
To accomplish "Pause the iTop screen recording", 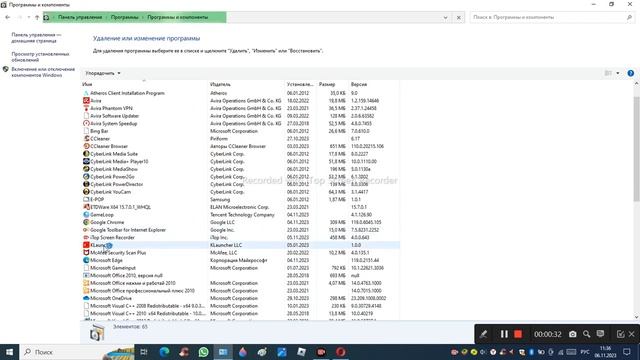I will click(x=504, y=334).
